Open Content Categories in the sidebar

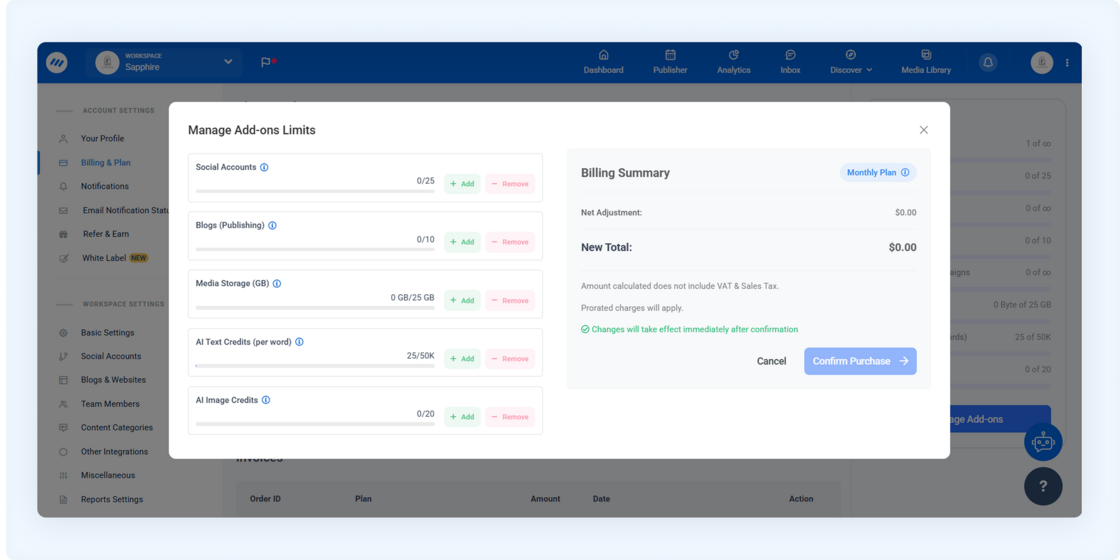click(x=116, y=428)
